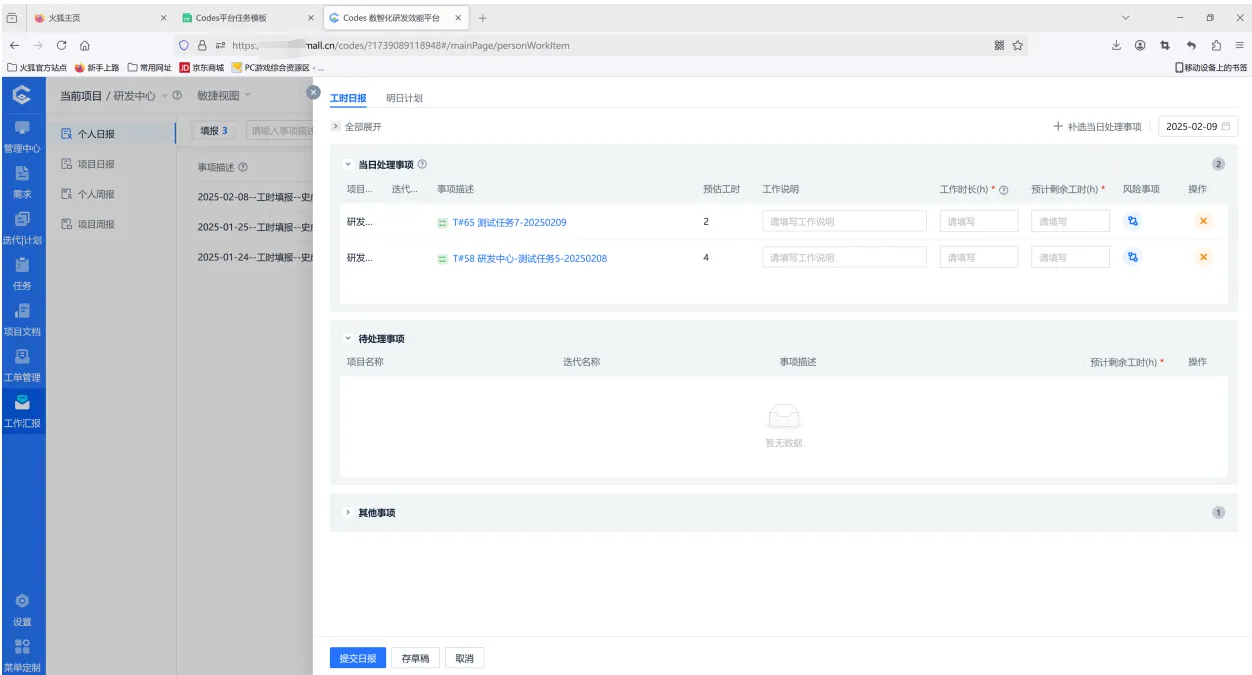Click risk item icon for T#58 row
Screen dimensions: 1252x675
(x=1132, y=257)
